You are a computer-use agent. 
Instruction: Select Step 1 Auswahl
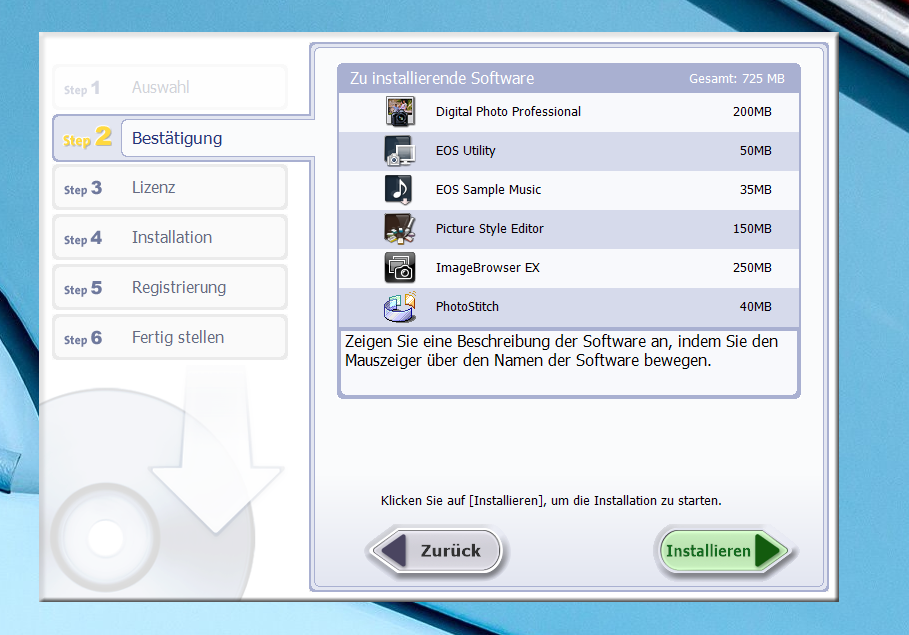click(x=170, y=88)
